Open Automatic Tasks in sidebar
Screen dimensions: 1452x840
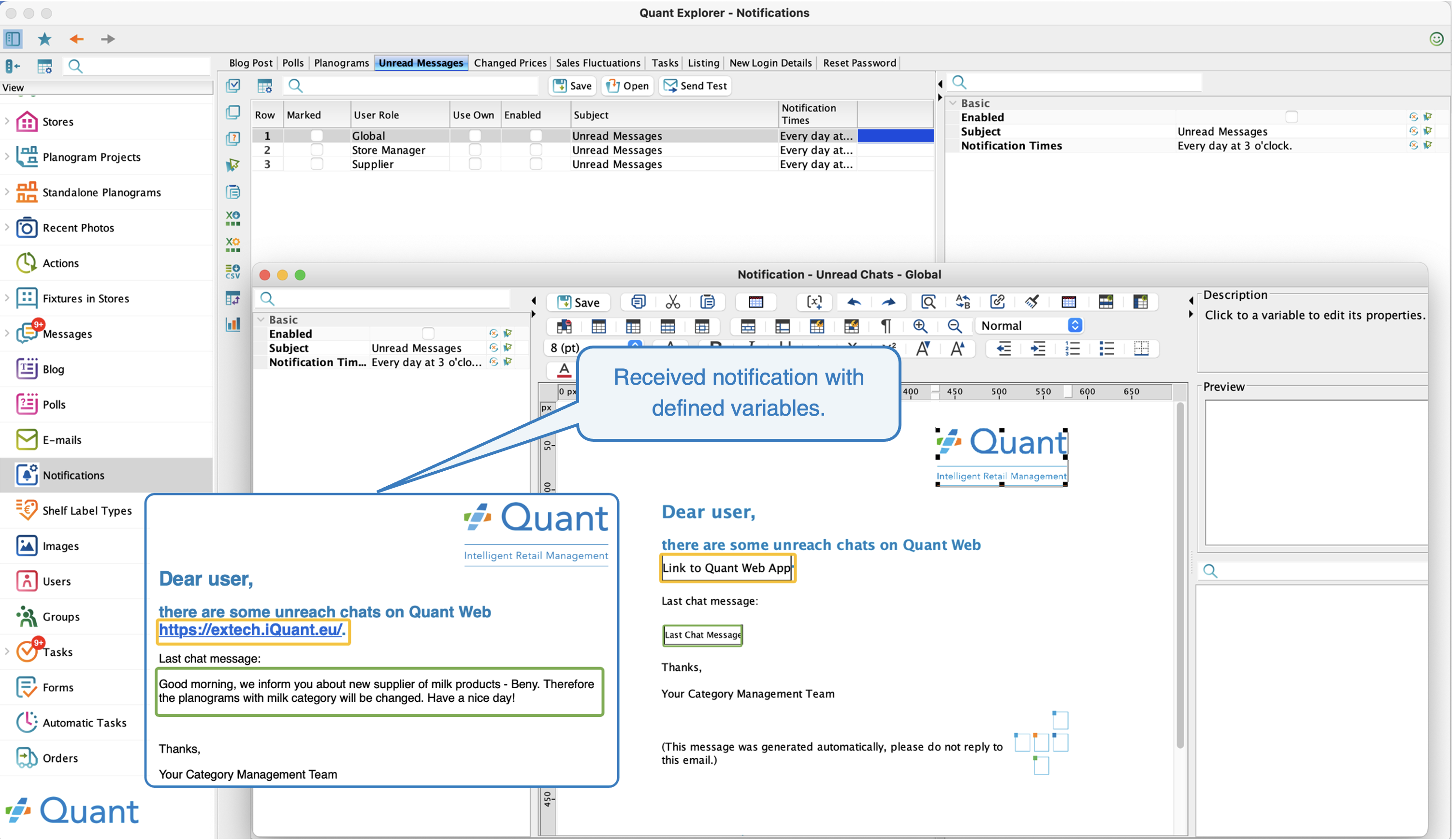tap(84, 723)
